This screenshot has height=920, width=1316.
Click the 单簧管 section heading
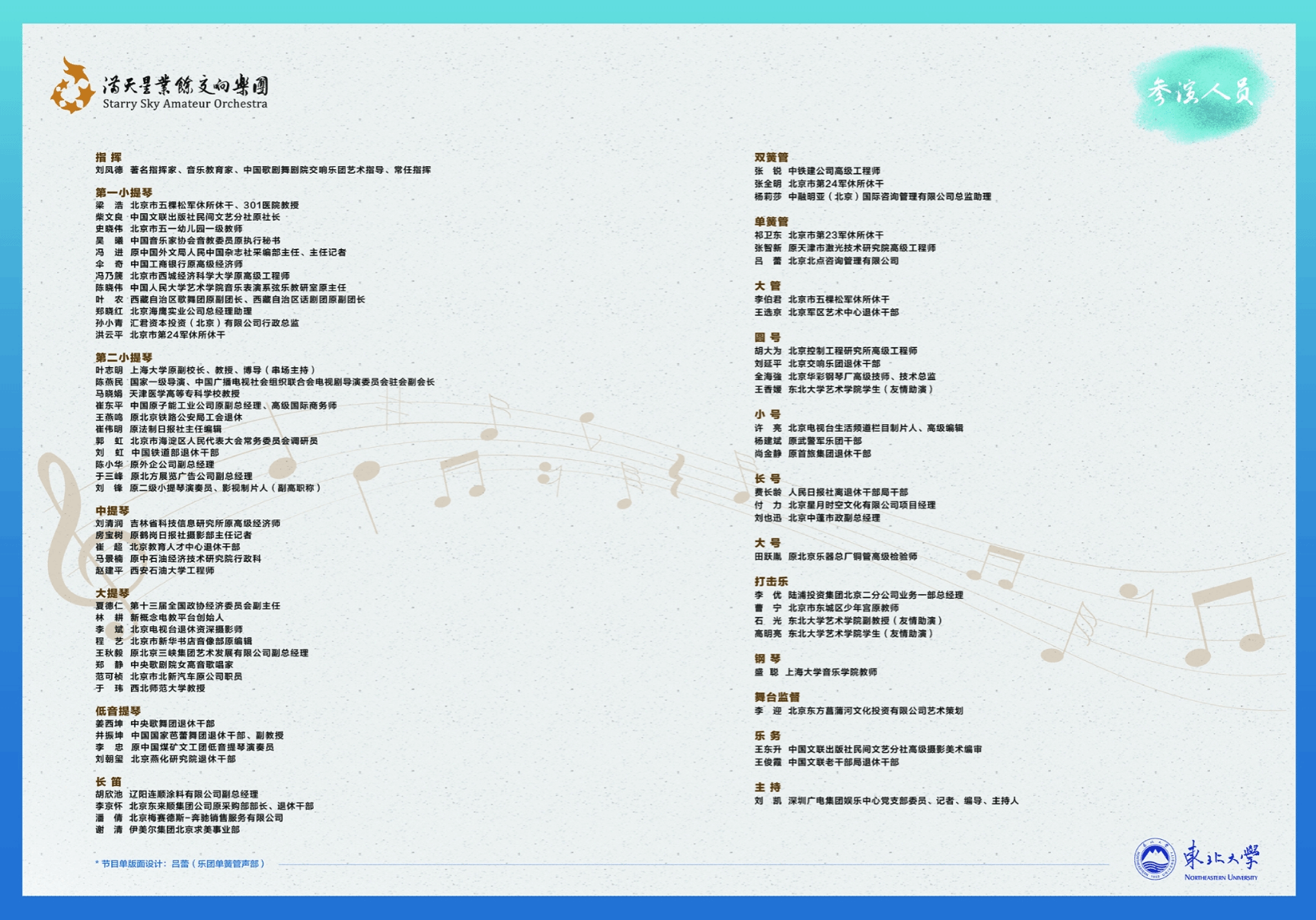coord(771,222)
